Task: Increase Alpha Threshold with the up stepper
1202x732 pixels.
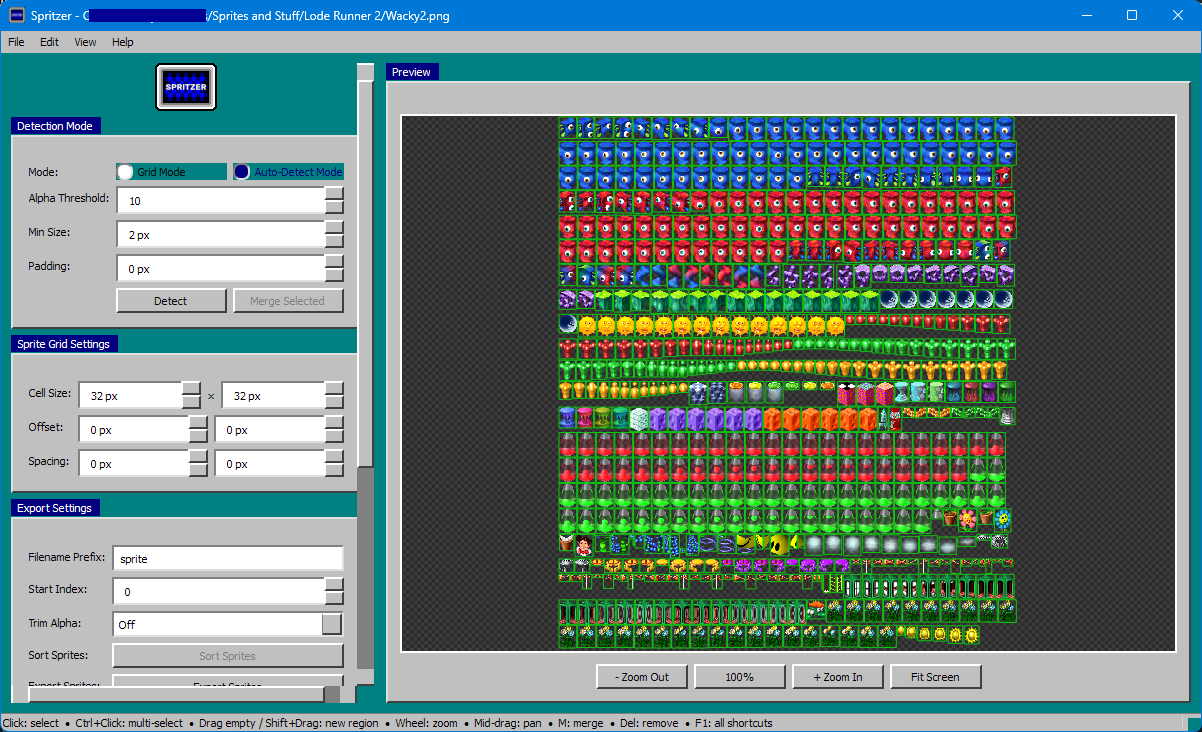Action: tap(334, 193)
